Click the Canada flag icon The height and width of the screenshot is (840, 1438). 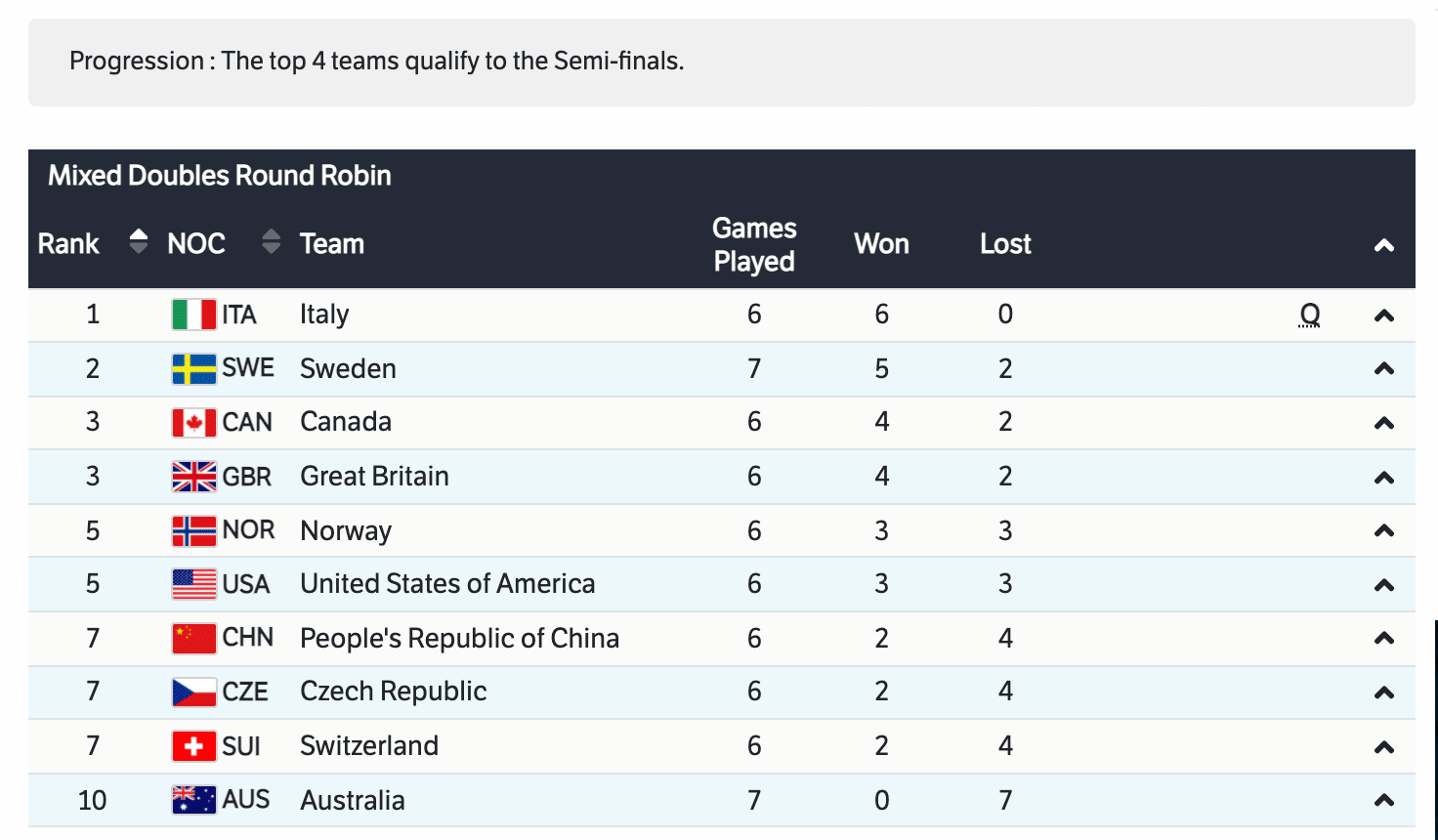click(193, 423)
